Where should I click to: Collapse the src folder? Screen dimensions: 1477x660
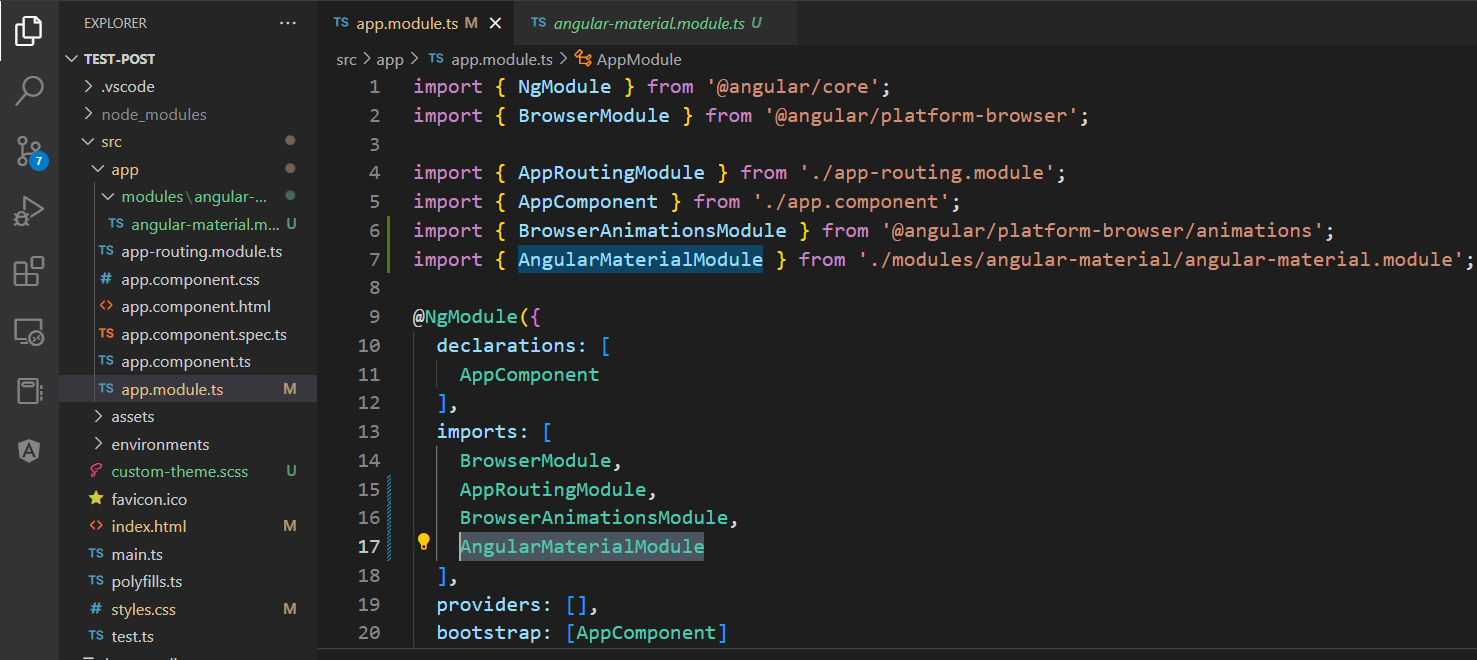pos(89,142)
